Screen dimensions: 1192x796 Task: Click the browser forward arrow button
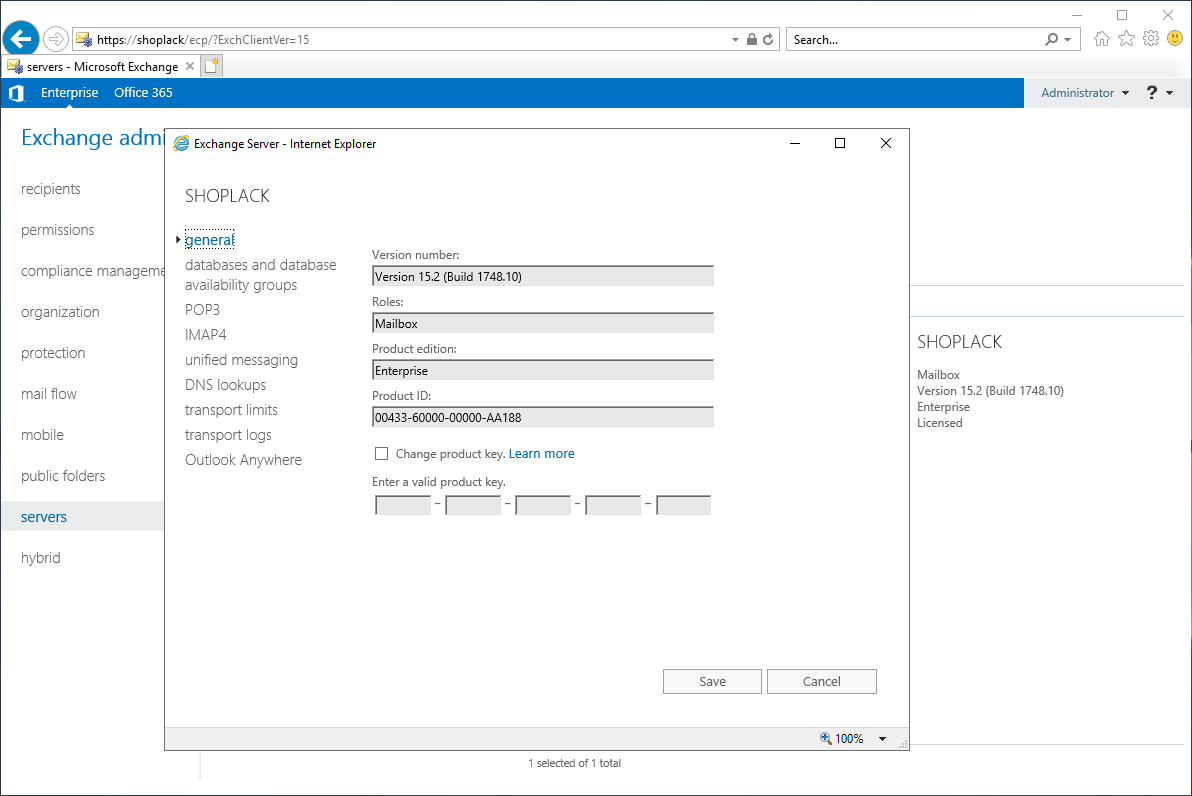click(x=55, y=39)
